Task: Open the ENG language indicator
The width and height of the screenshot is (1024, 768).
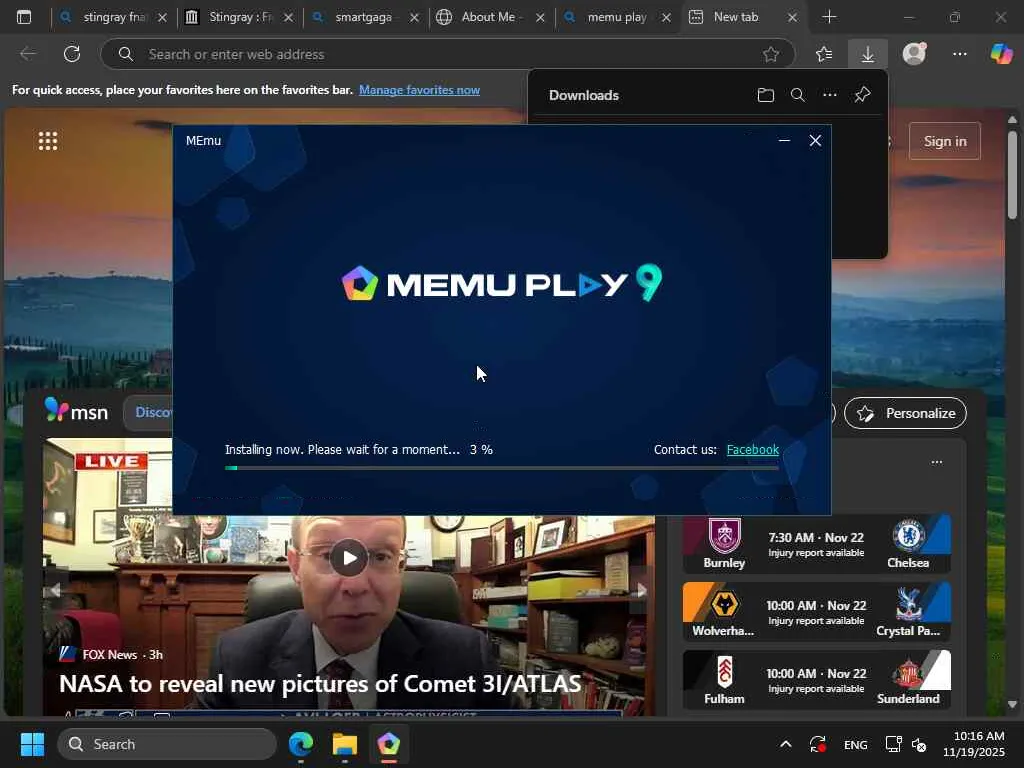Action: 856,744
